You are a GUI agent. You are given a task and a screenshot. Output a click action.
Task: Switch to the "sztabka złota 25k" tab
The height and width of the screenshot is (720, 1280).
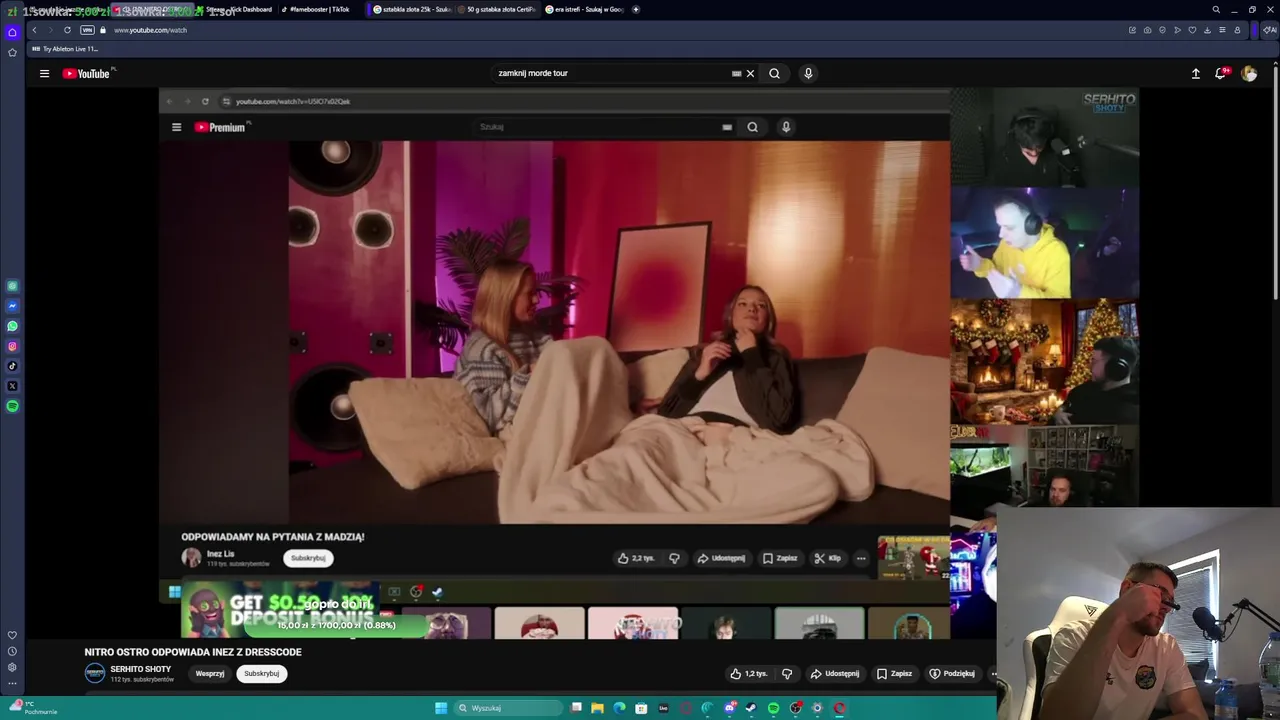coord(412,9)
